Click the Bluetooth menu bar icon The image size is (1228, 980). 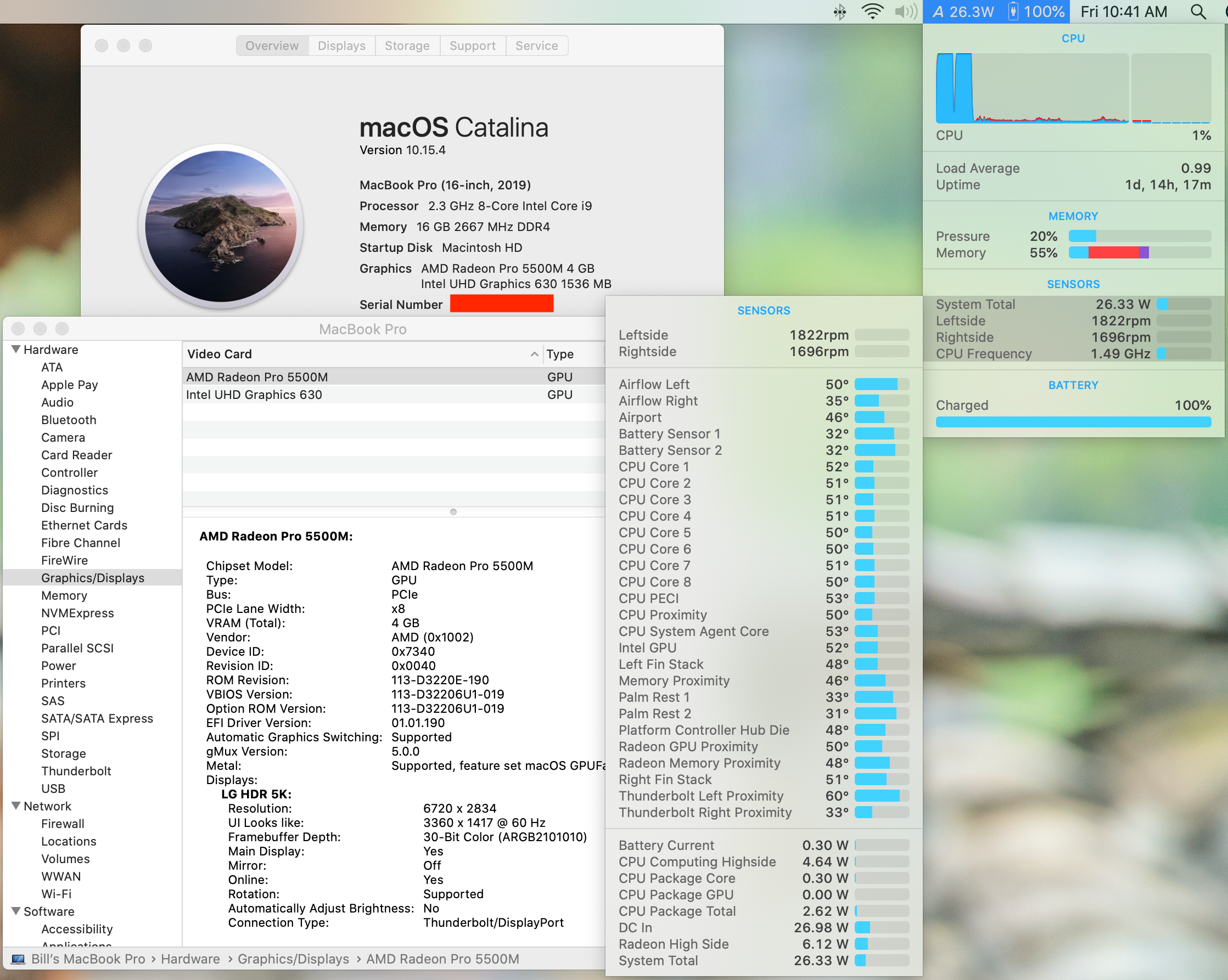[839, 12]
